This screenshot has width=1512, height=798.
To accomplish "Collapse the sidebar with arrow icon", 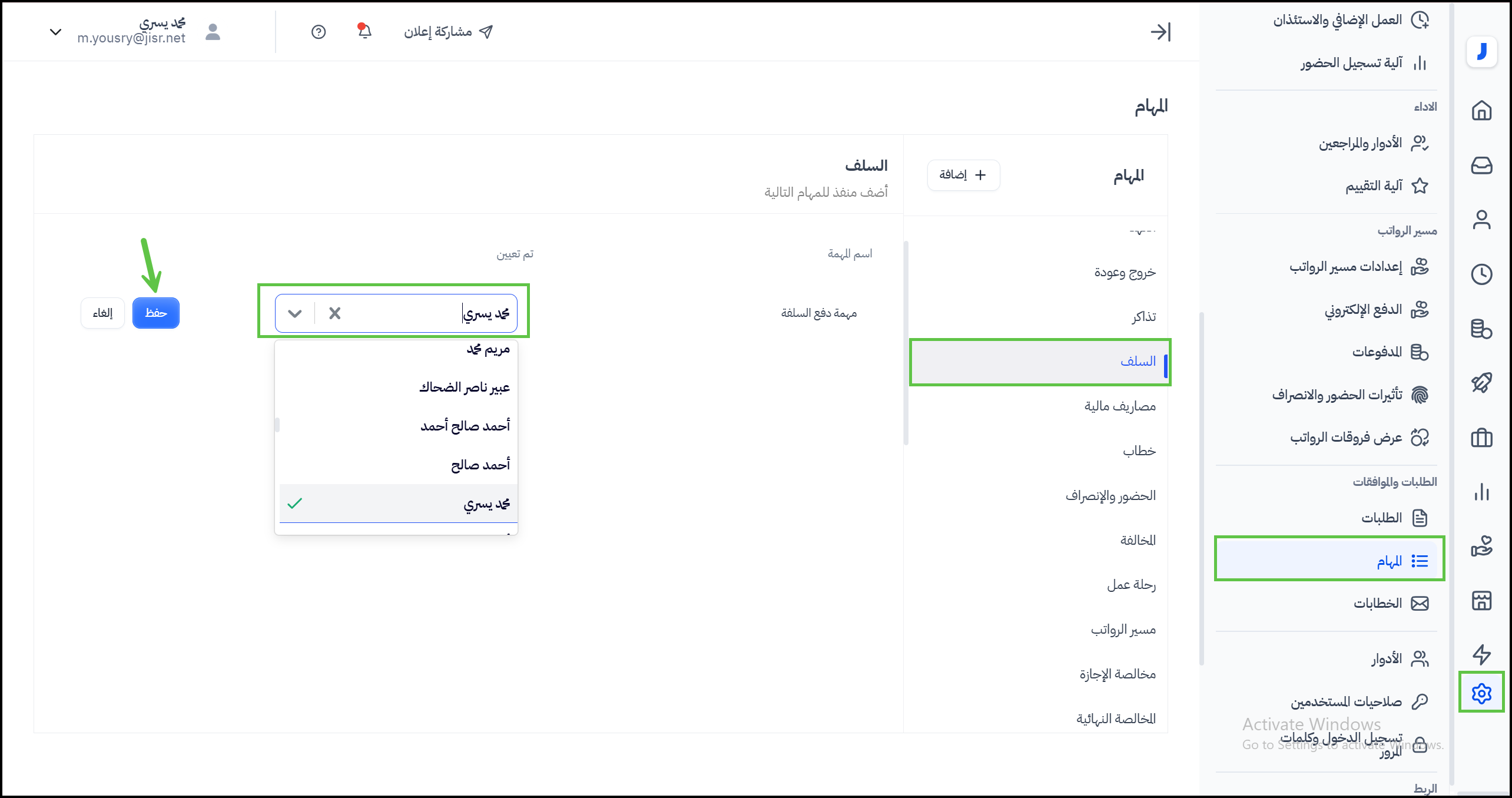I will (x=1160, y=32).
